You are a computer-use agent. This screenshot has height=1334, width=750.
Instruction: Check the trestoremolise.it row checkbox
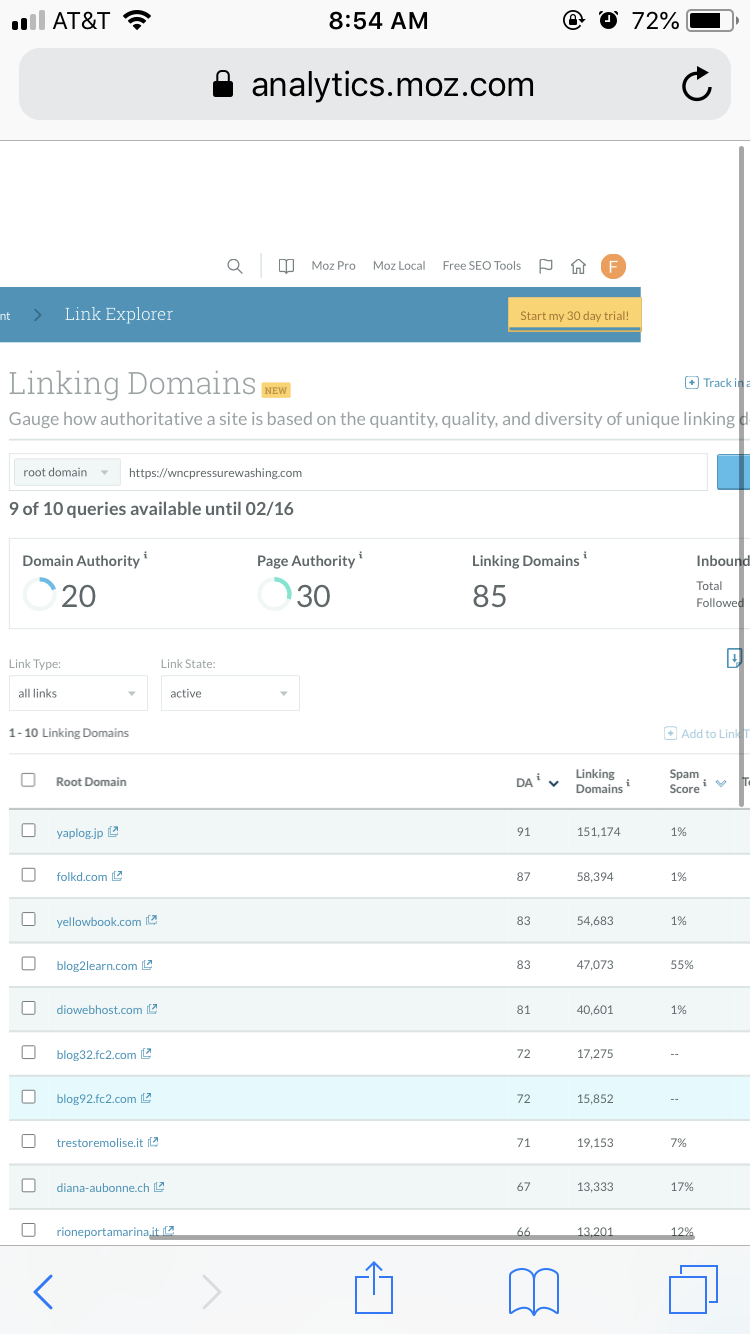point(28,1141)
